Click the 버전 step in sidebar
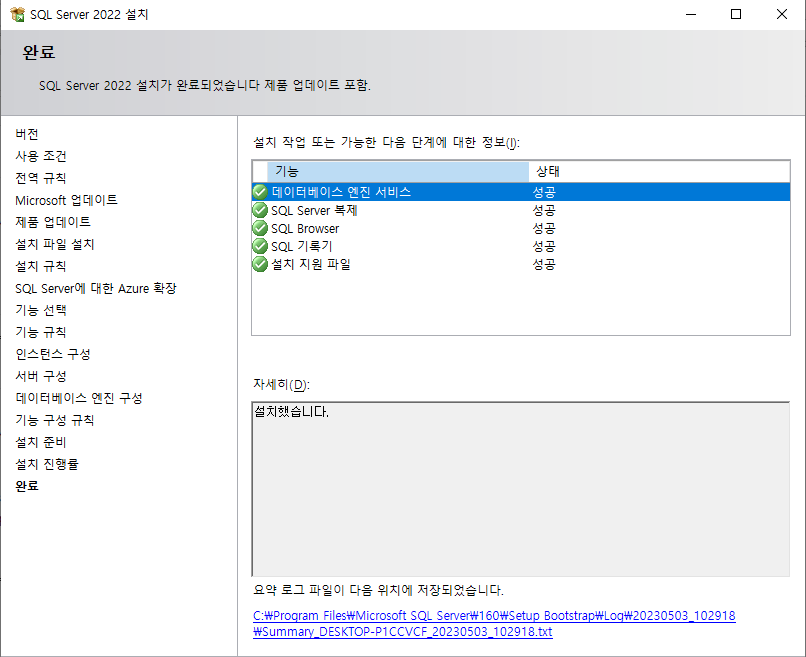 pos(27,134)
